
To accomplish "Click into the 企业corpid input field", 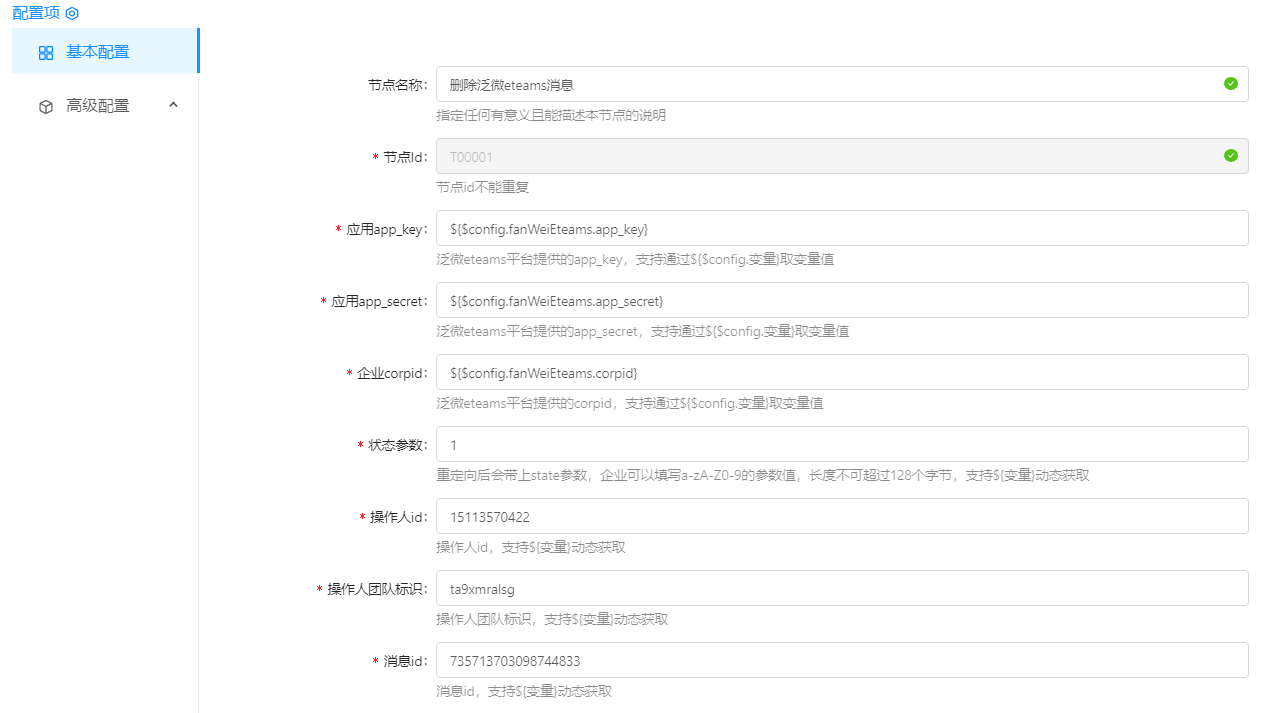I will point(841,373).
